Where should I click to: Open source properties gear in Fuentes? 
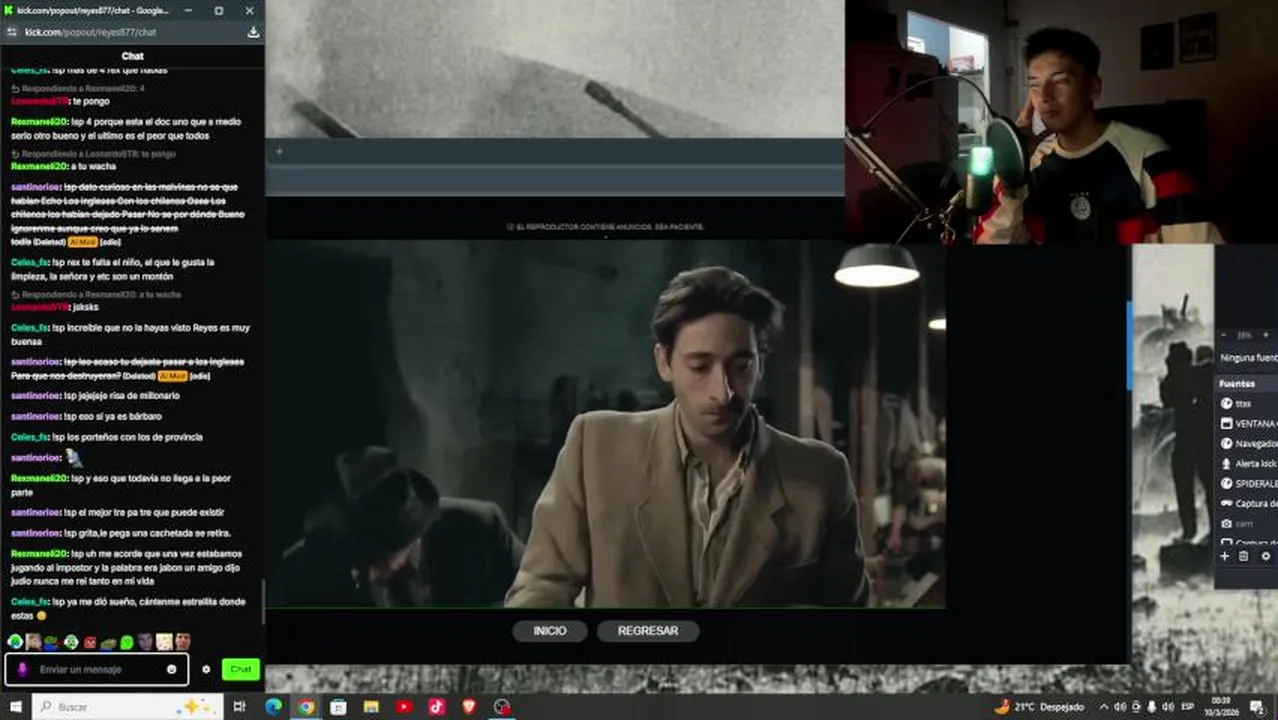[x=1265, y=556]
